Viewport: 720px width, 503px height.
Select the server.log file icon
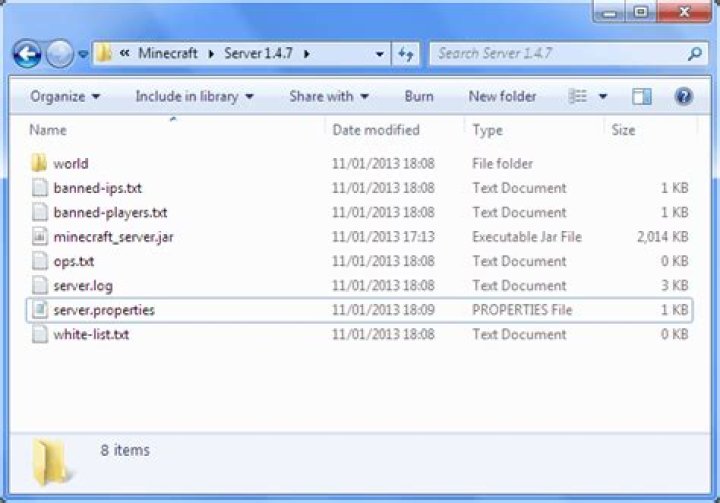[x=39, y=285]
